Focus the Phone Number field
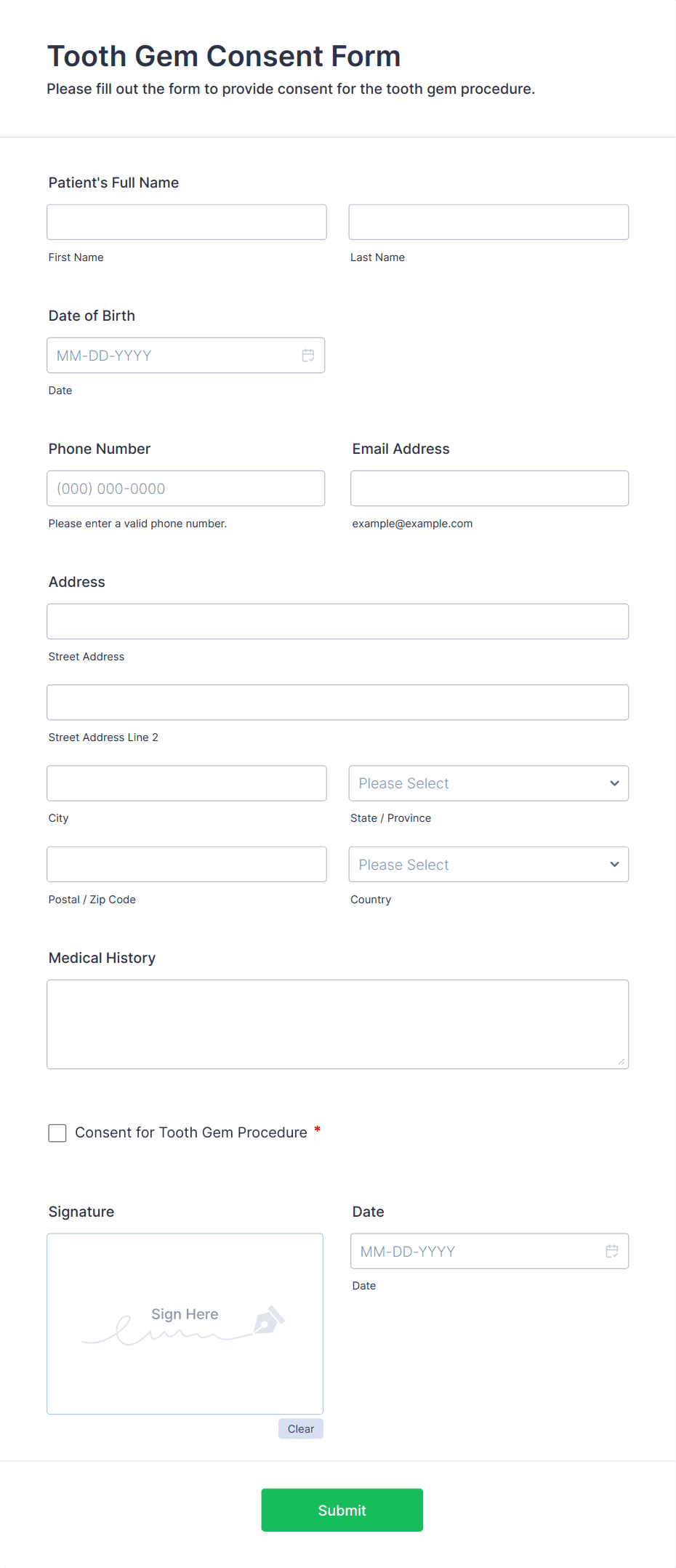 pos(186,488)
